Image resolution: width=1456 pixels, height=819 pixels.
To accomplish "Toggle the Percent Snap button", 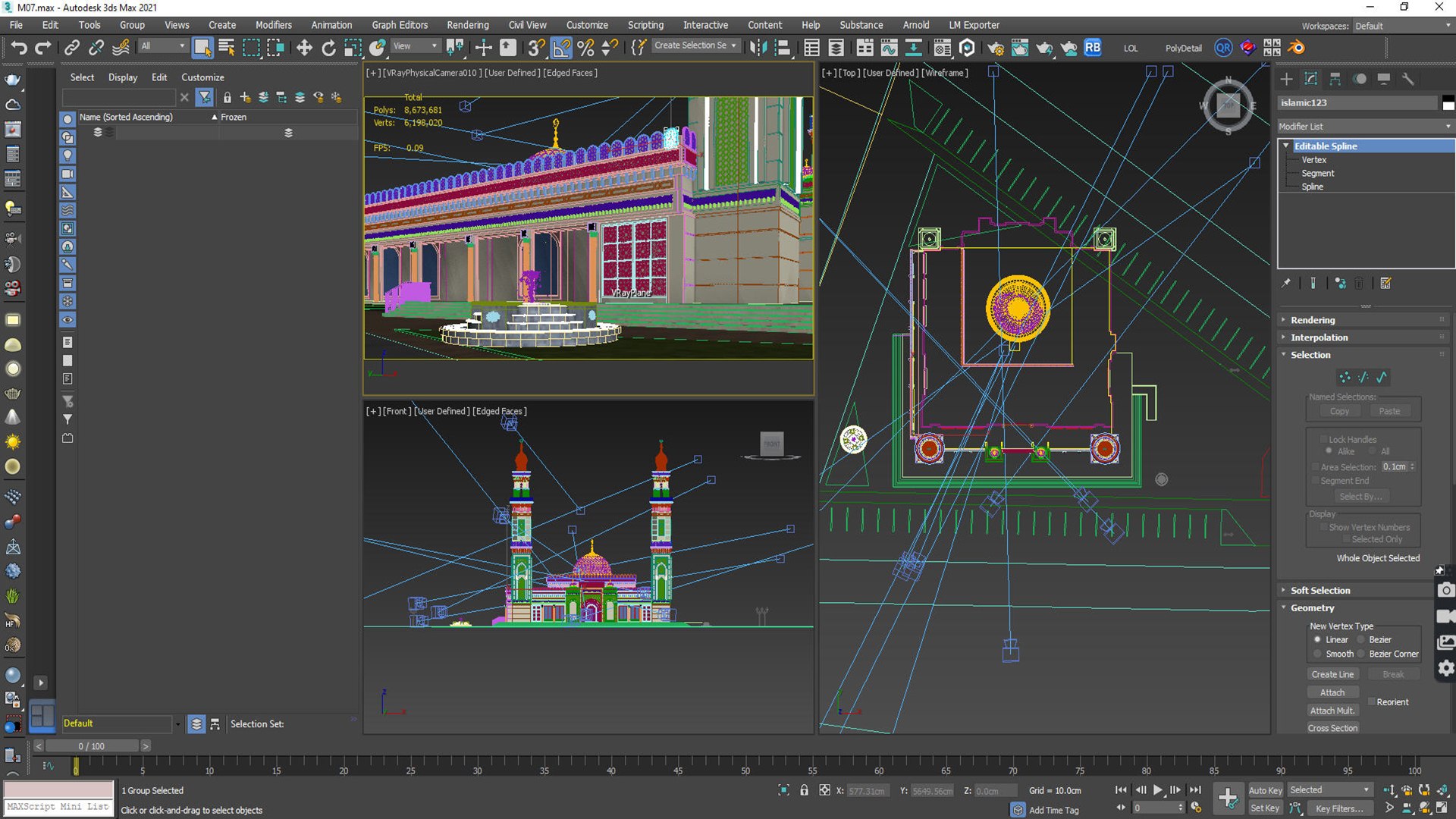I will click(x=585, y=48).
